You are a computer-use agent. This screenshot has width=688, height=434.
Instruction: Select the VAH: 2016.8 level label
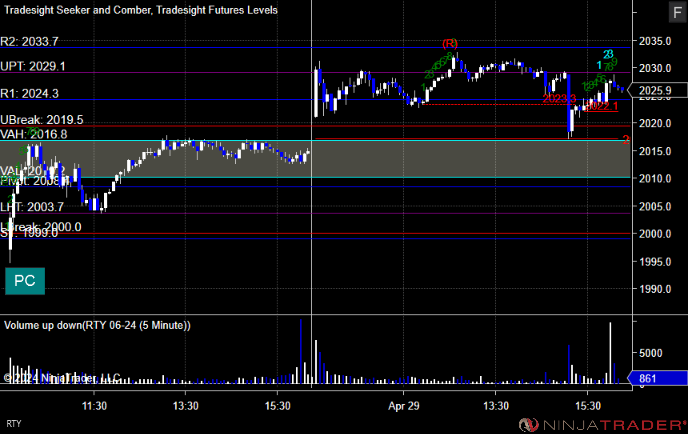point(34,134)
